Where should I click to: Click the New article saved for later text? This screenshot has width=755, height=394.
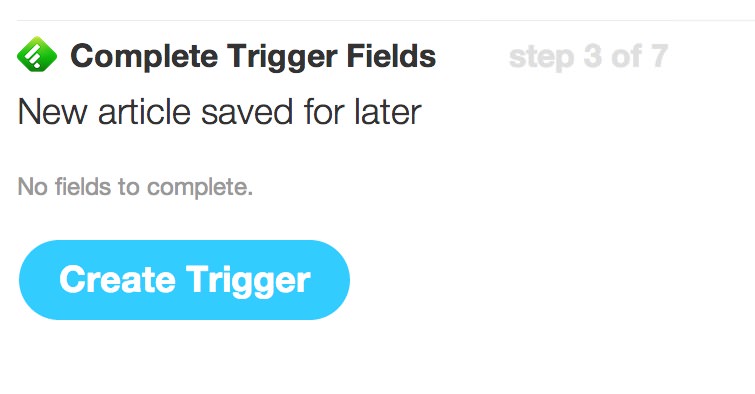coord(220,112)
